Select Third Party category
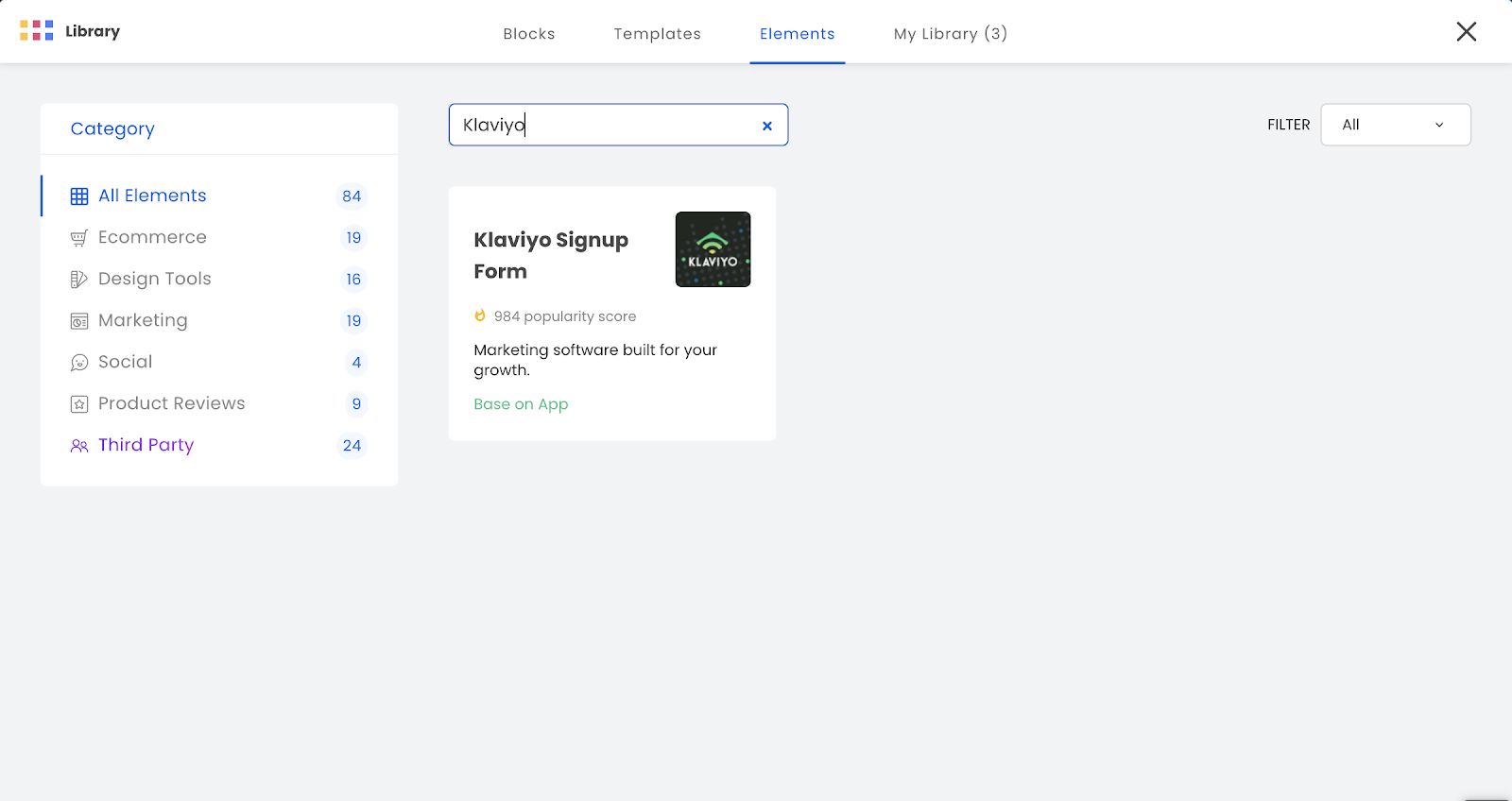Viewport: 1512px width, 801px height. tap(219, 445)
